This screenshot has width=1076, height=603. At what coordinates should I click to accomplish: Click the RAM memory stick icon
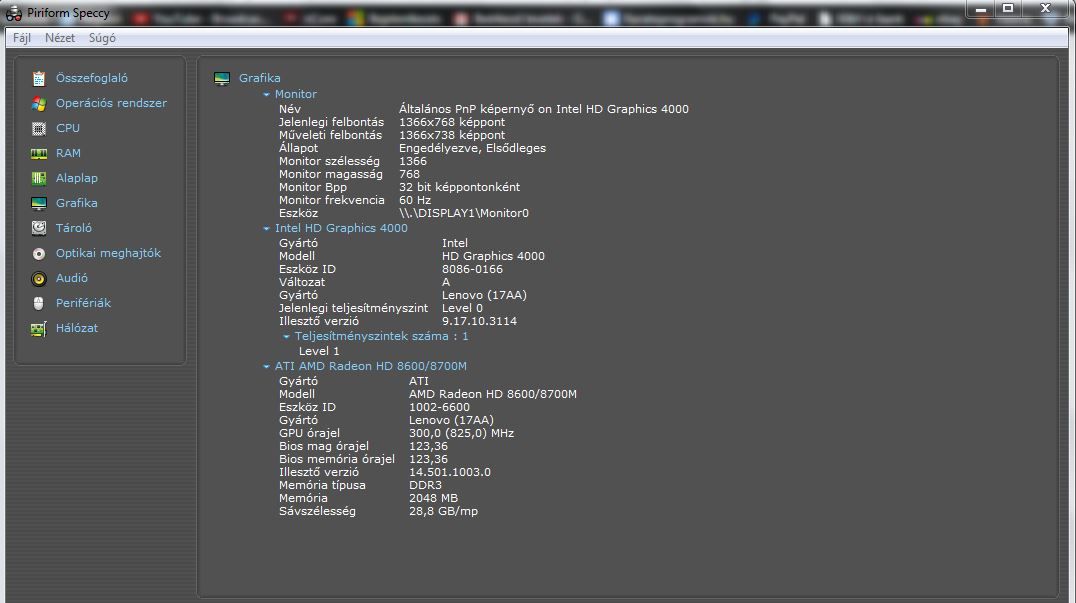39,154
